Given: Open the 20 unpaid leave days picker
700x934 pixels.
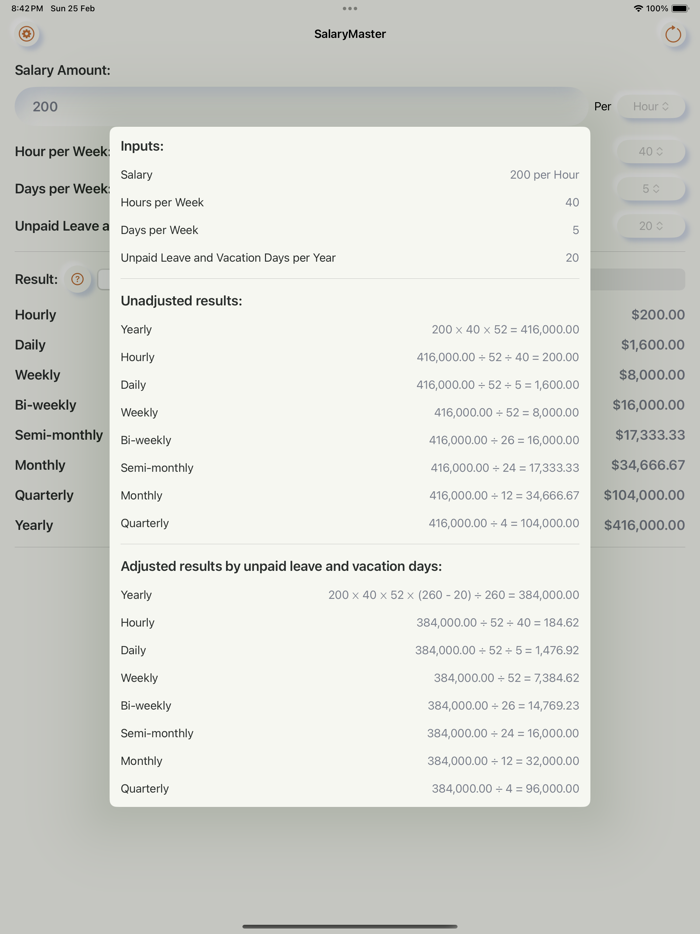Looking at the screenshot, I should 651,226.
